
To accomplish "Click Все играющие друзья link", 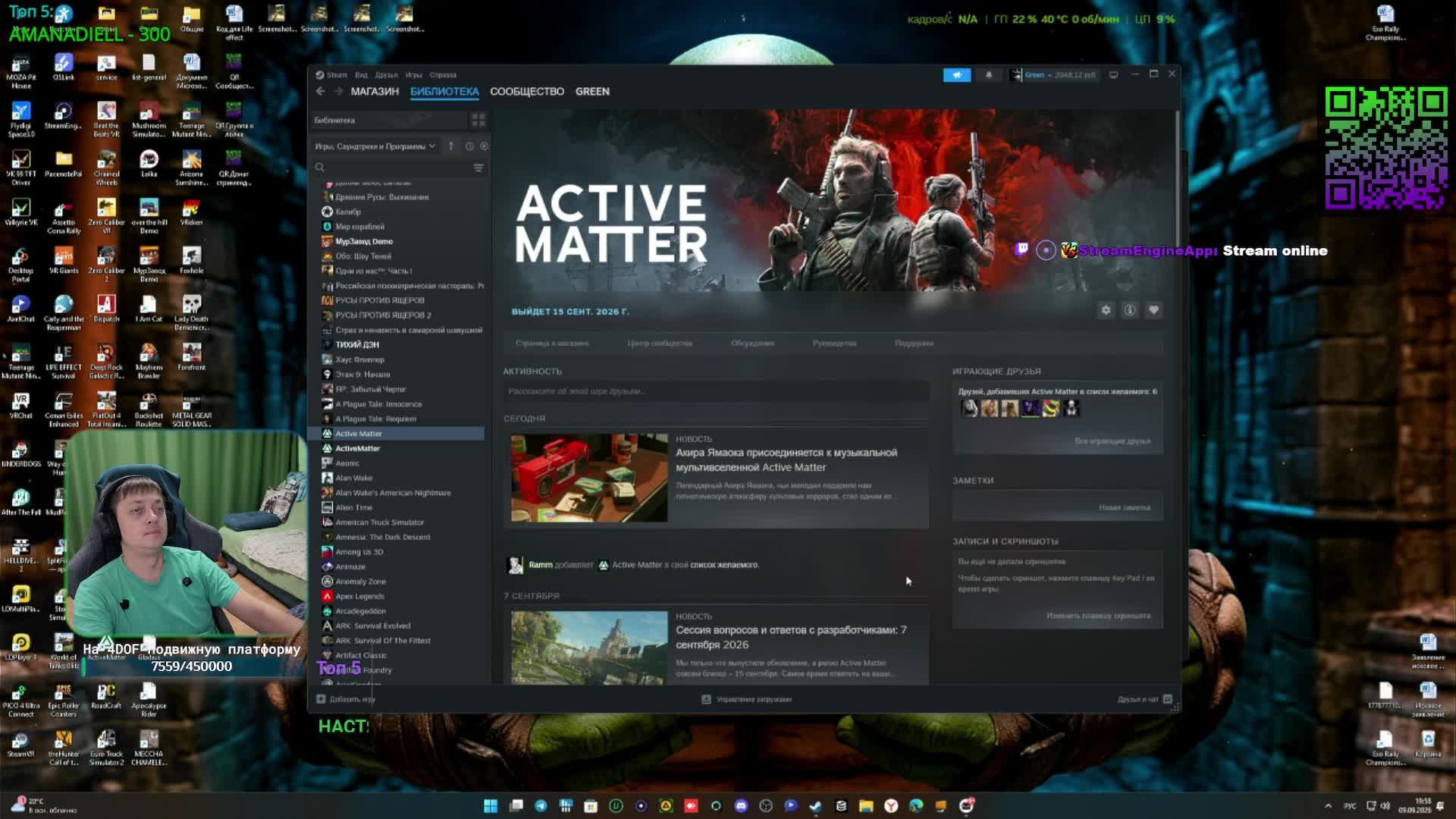I will 1112,441.
